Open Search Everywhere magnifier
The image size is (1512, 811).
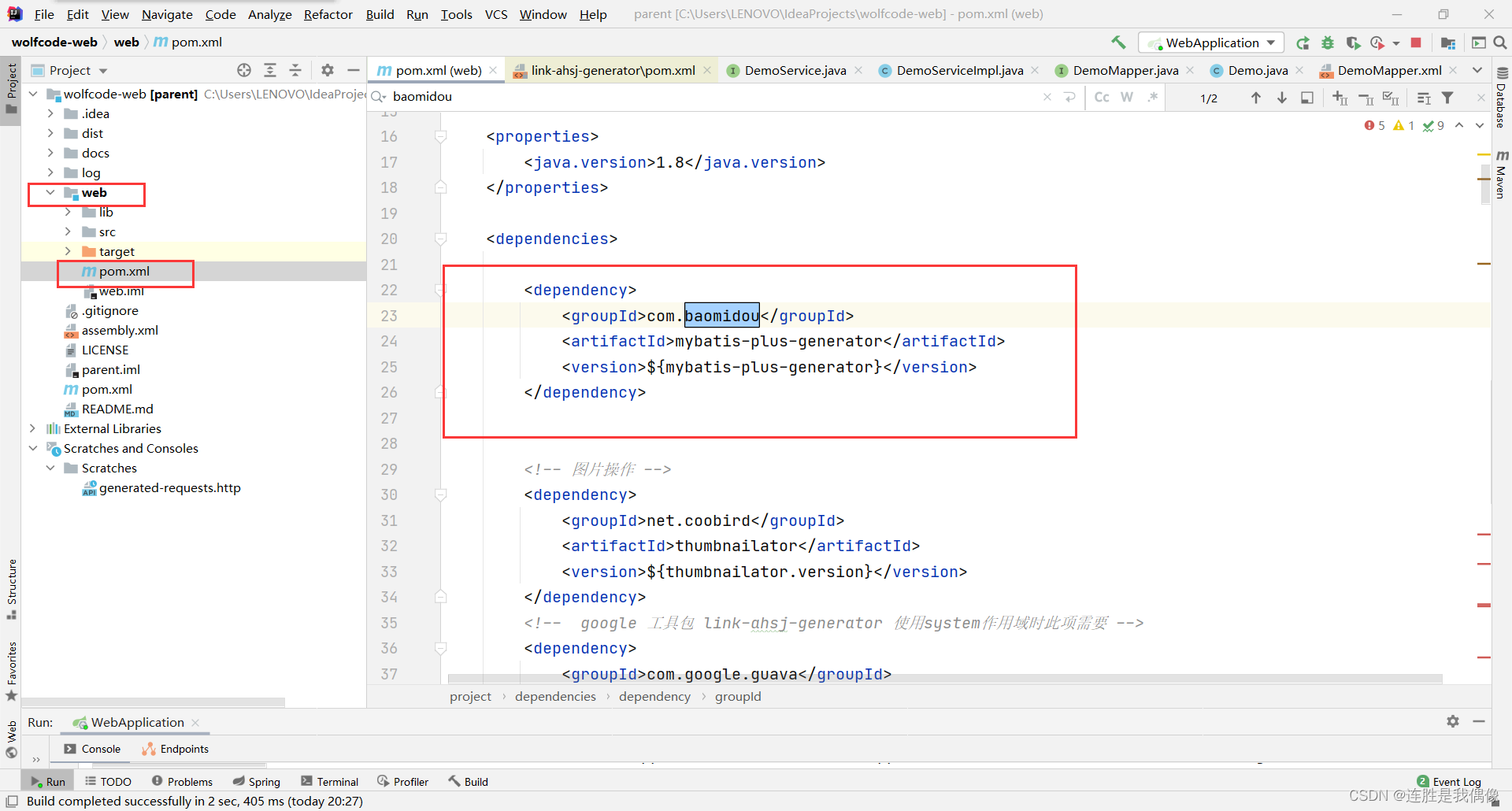(1501, 43)
